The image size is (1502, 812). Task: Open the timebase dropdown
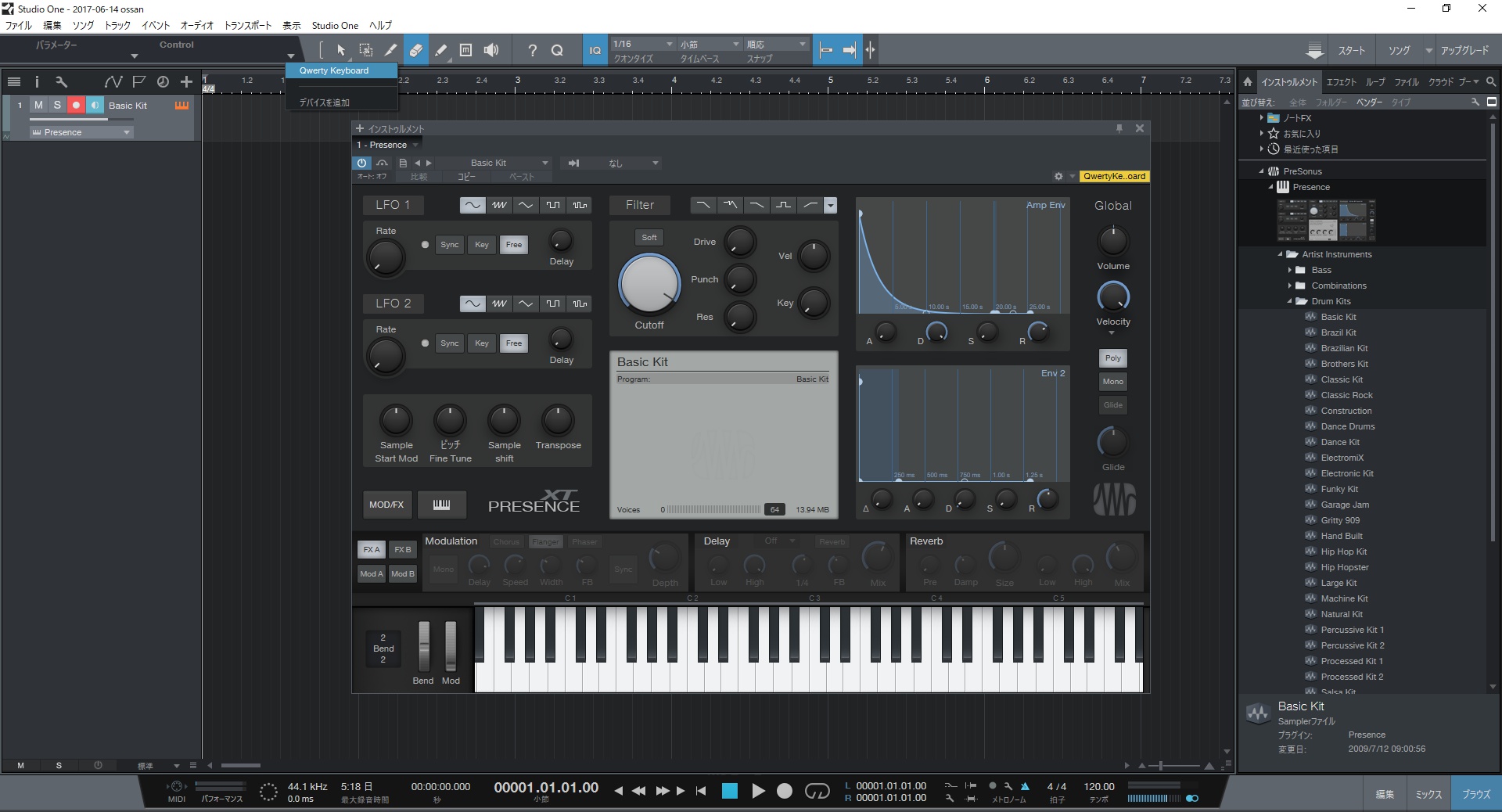pos(709,44)
